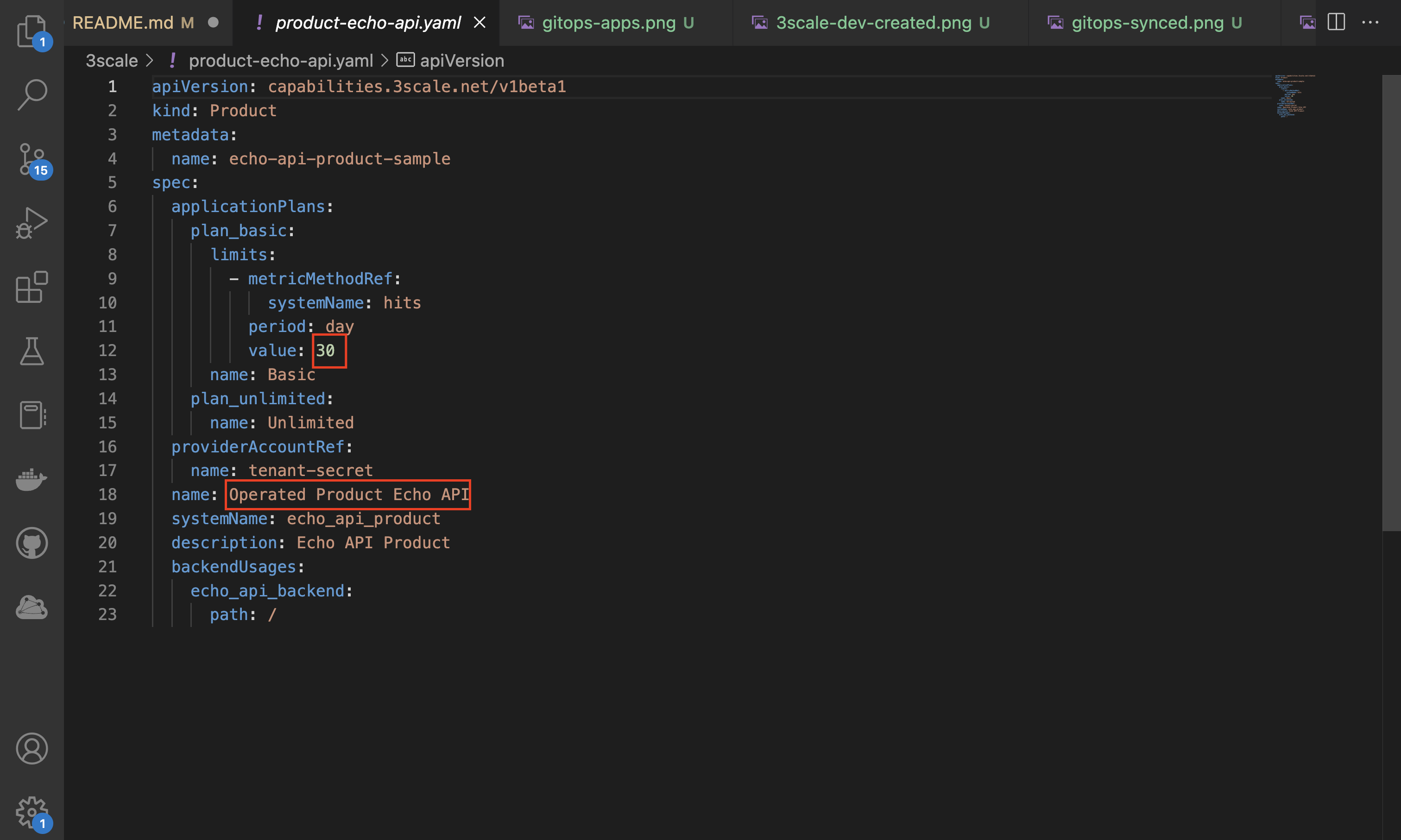Click the vertical editor scrollbar
This screenshot has width=1401, height=840.
point(1391,303)
